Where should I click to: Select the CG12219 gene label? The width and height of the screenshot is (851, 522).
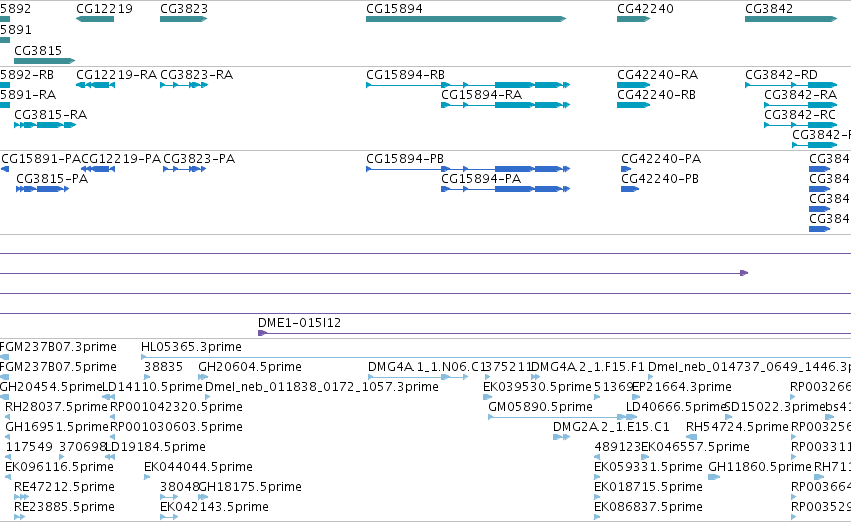click(104, 9)
